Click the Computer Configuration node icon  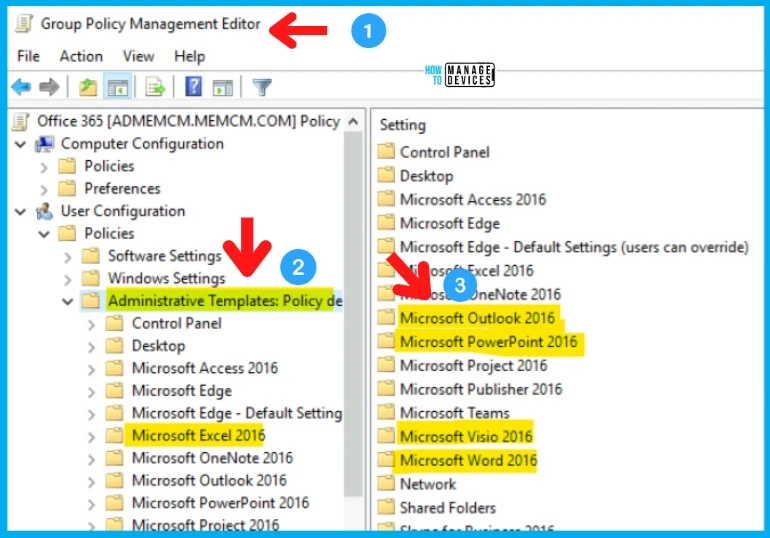pyautogui.click(x=44, y=144)
